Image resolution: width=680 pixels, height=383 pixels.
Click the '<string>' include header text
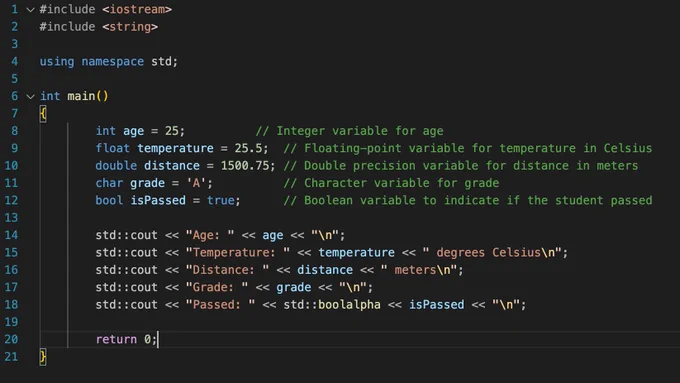click(130, 27)
